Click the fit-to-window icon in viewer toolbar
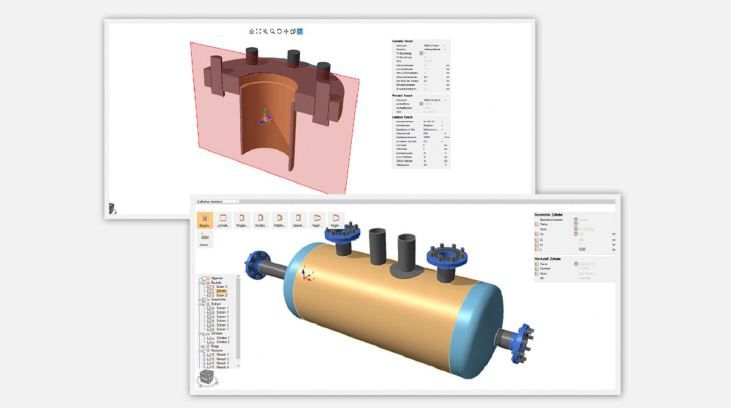 (259, 31)
